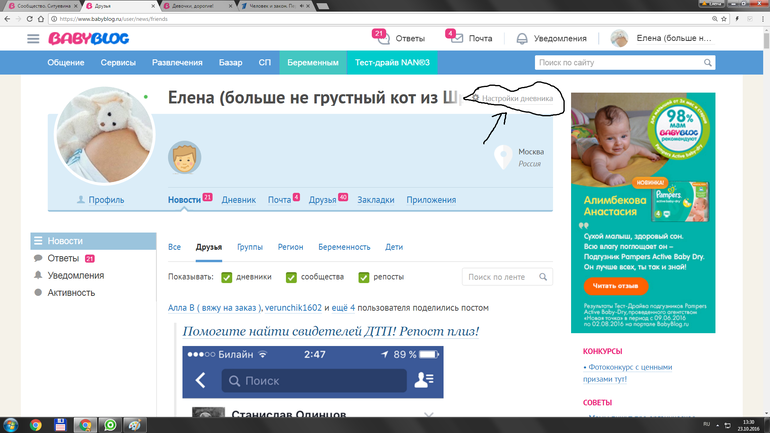Screen dimensions: 770x433
Task: Open Почта envelope icon in the header
Action: (455, 39)
